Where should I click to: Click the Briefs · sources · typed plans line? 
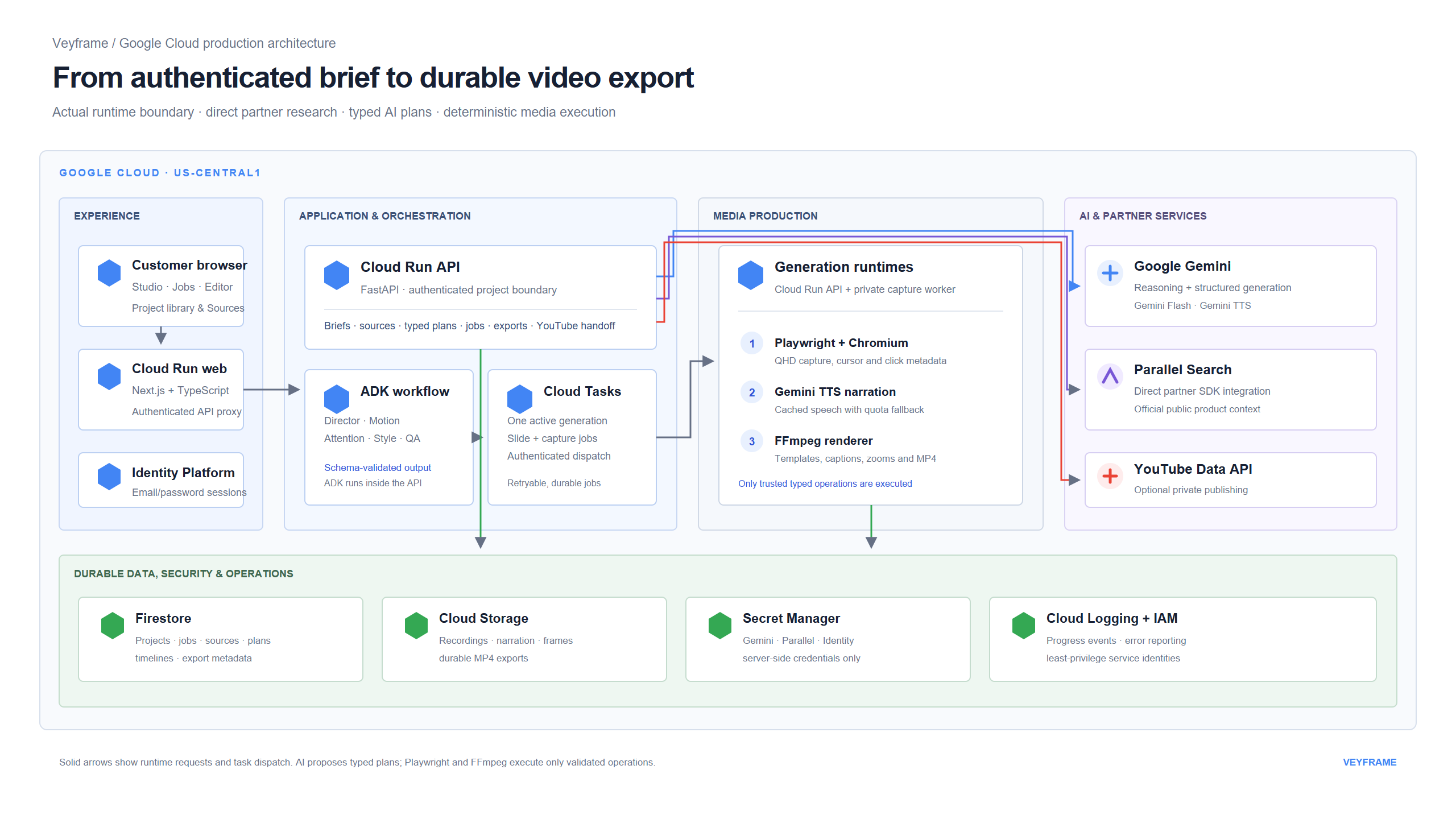[x=470, y=326]
